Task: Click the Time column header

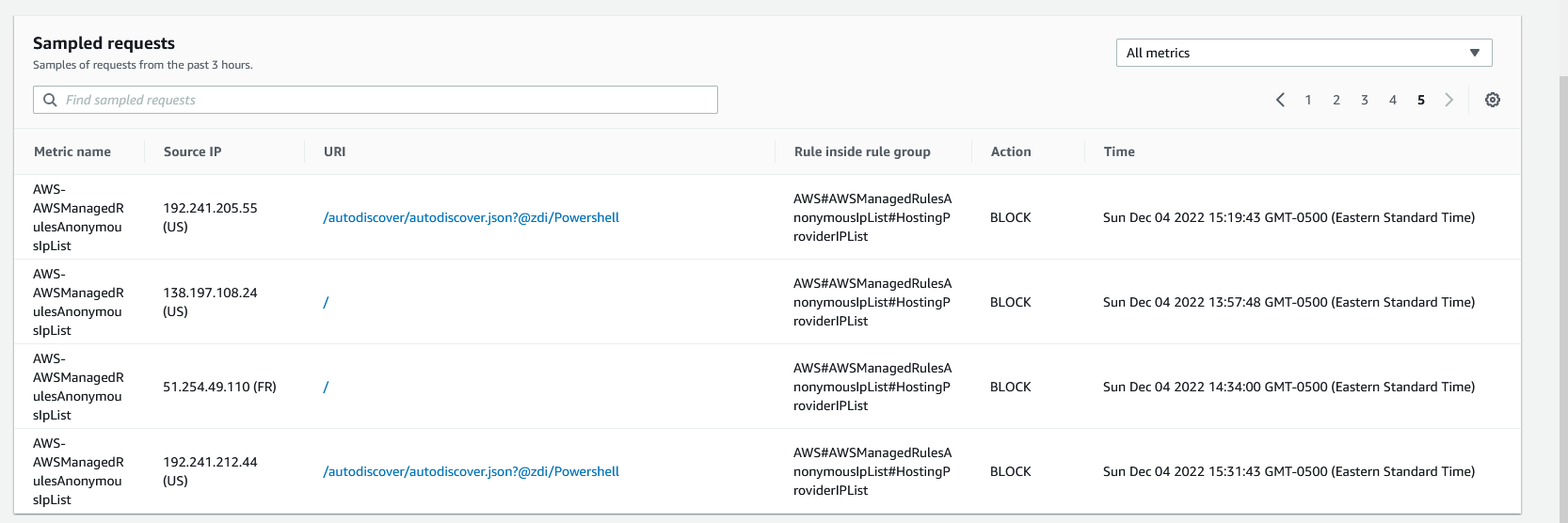Action: pyautogui.click(x=1119, y=151)
